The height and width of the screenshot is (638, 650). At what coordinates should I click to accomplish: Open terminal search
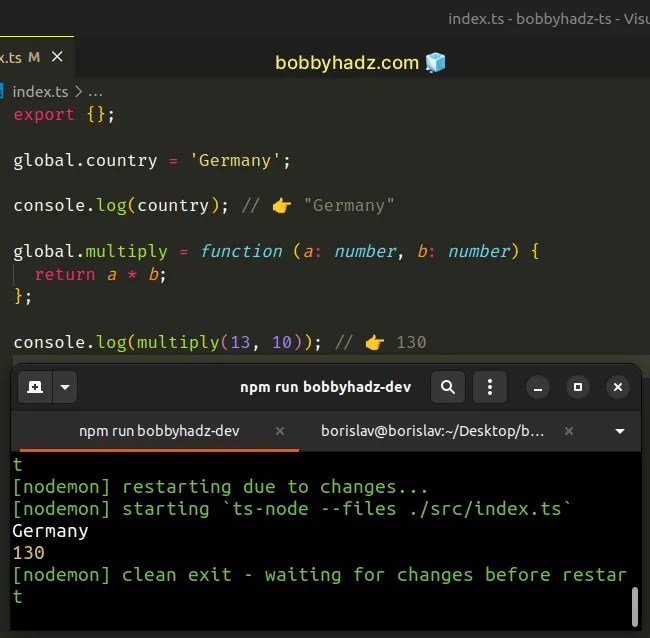click(448, 387)
